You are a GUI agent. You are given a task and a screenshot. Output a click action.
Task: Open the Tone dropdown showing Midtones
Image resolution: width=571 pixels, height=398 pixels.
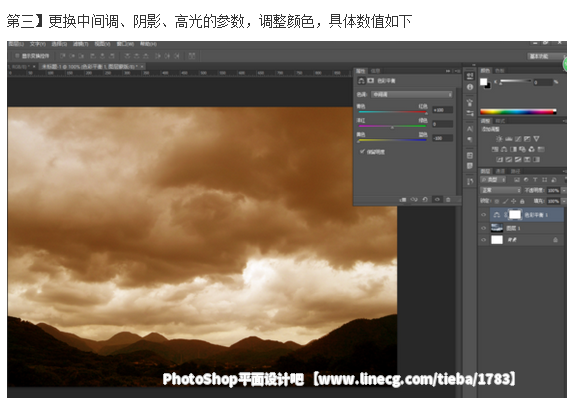(412, 95)
